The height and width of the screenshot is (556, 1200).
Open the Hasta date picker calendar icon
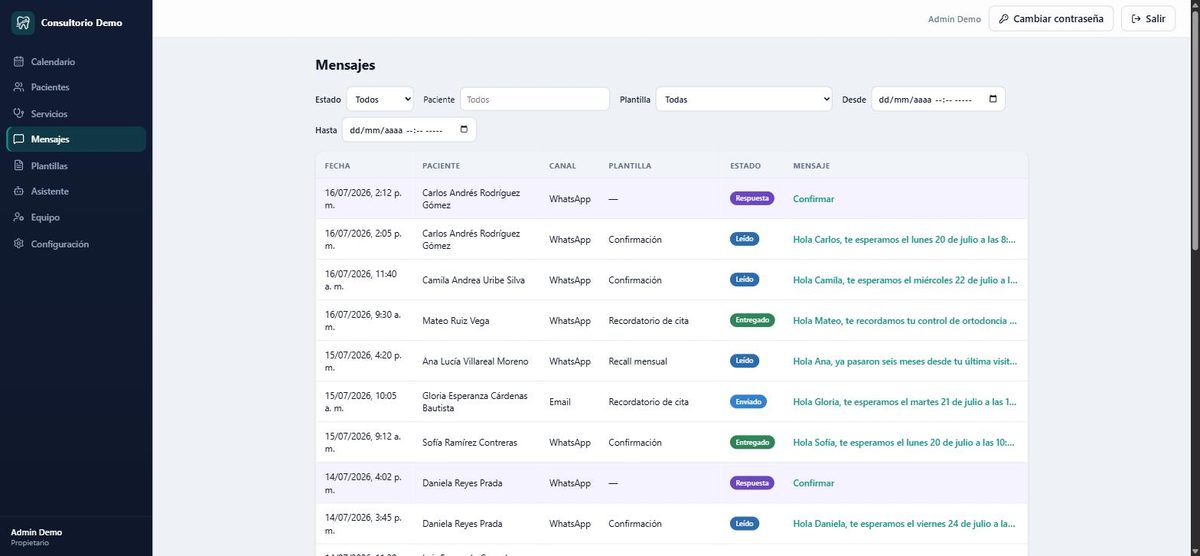tap(464, 130)
